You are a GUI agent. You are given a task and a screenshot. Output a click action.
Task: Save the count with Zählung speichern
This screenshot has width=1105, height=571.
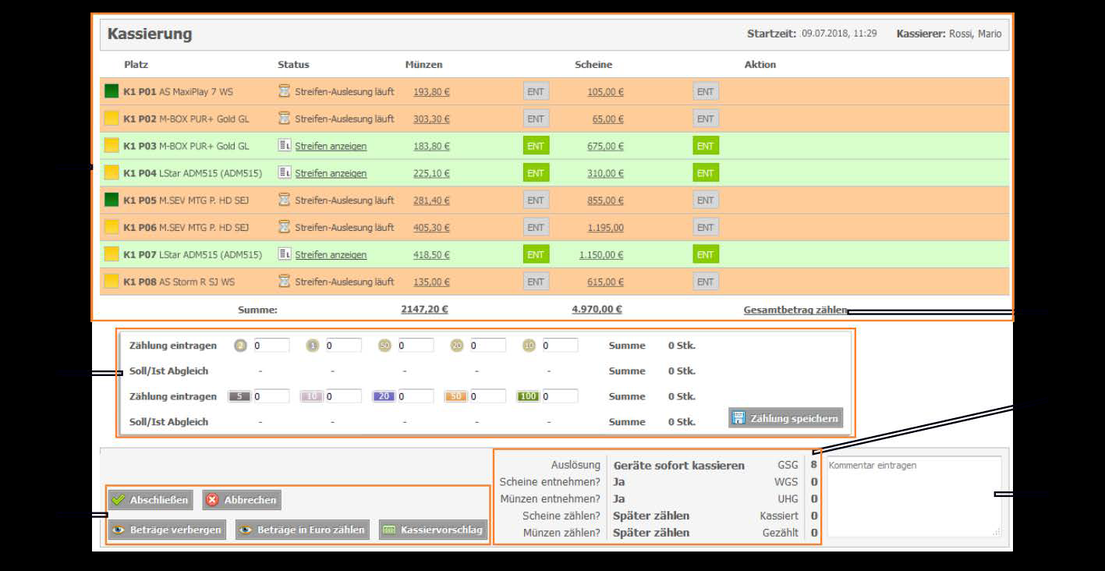[786, 418]
